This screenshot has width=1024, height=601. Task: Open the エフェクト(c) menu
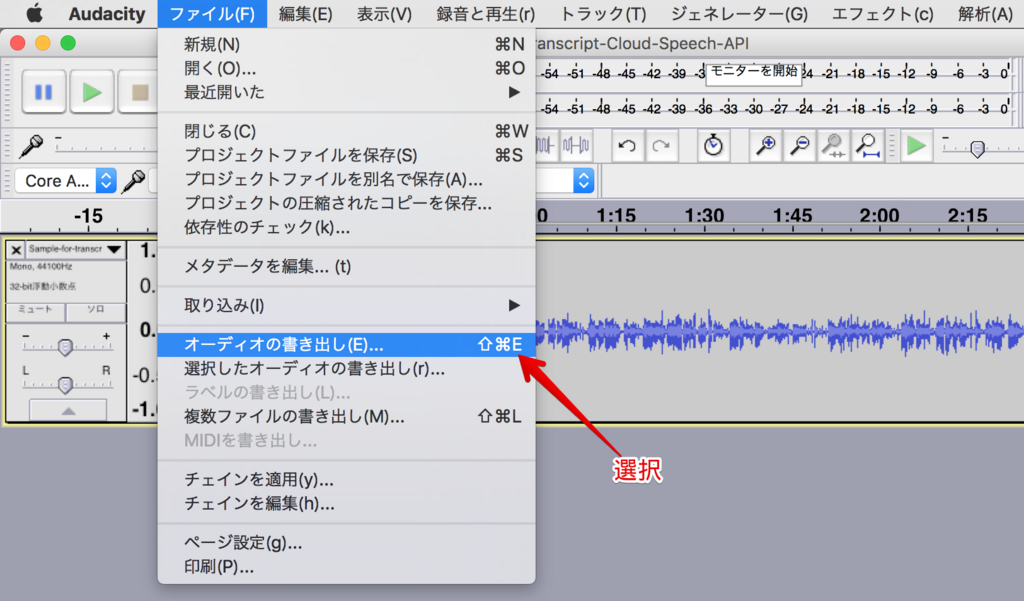pos(882,14)
